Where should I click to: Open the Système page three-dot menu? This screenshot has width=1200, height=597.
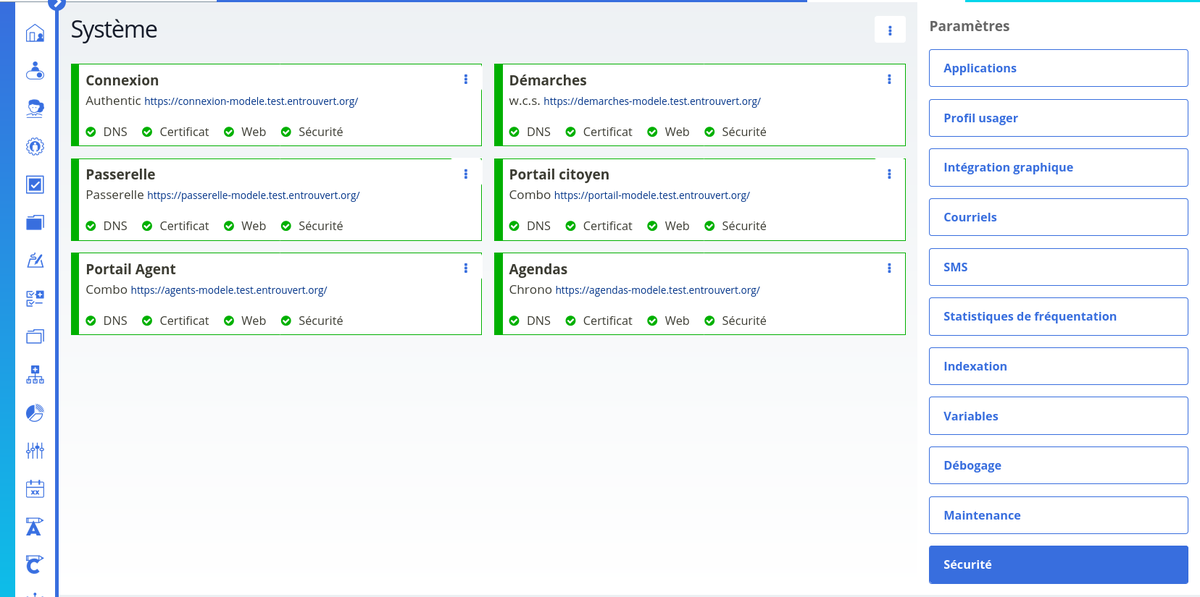(x=889, y=31)
